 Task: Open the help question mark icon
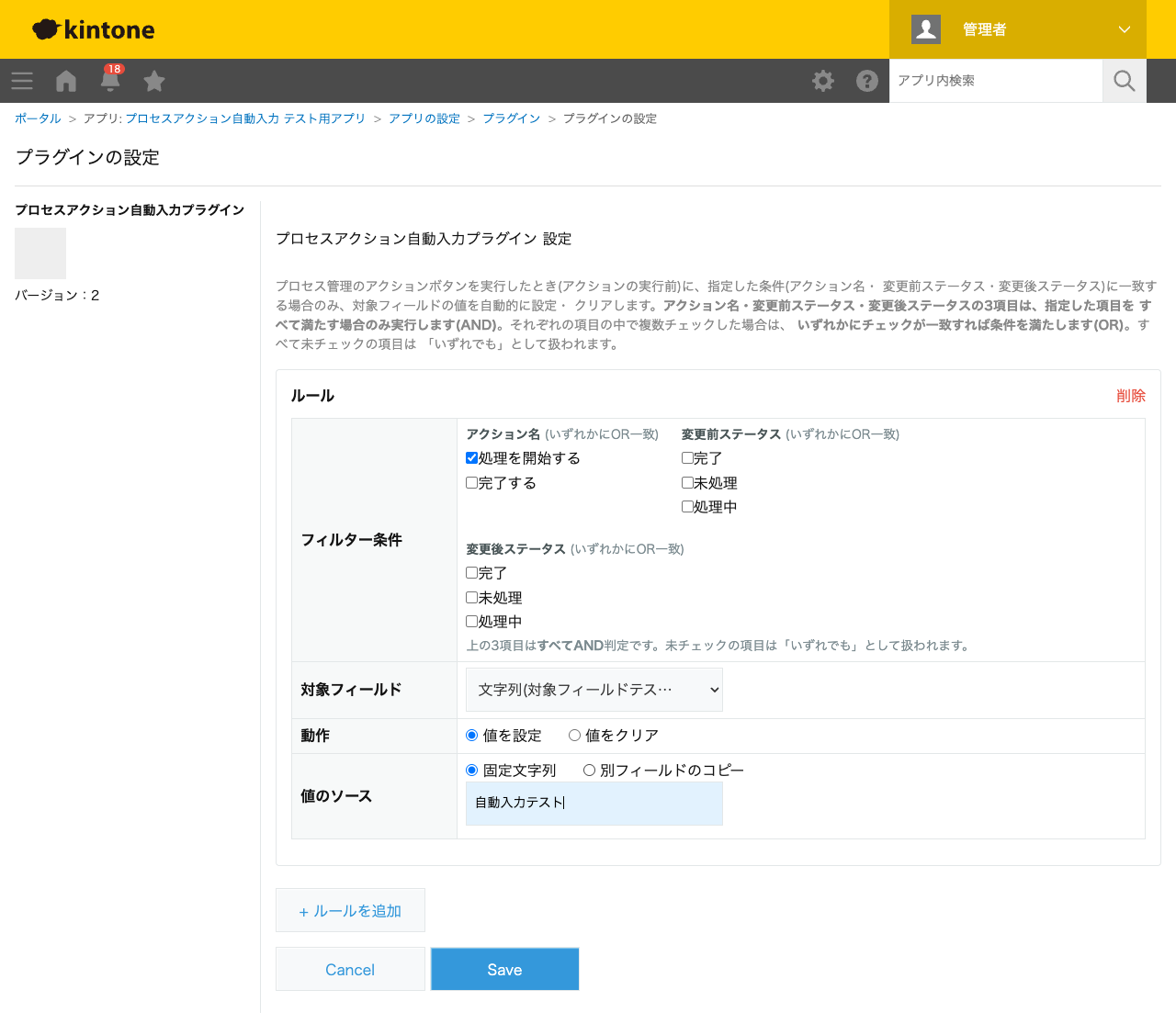pyautogui.click(x=867, y=81)
